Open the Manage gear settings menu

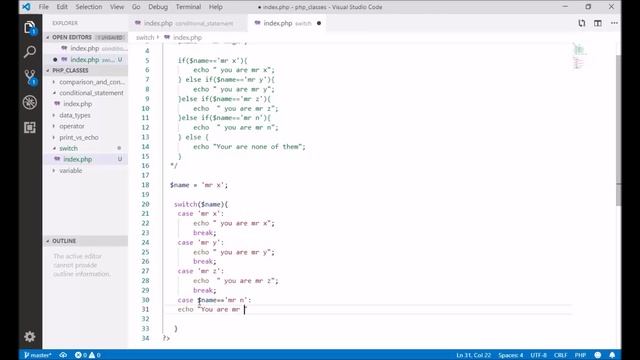tap(30, 337)
